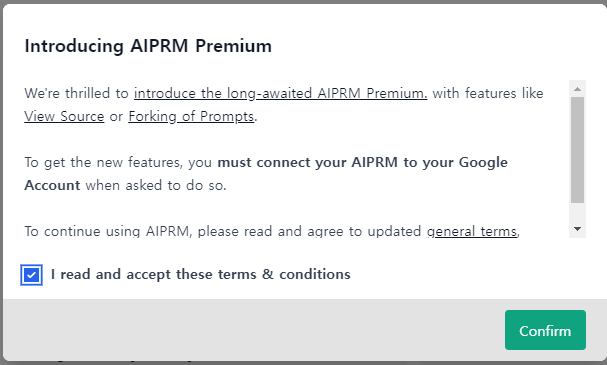The image size is (607, 365).
Task: Click the empty gray footer area
Action: point(252,330)
